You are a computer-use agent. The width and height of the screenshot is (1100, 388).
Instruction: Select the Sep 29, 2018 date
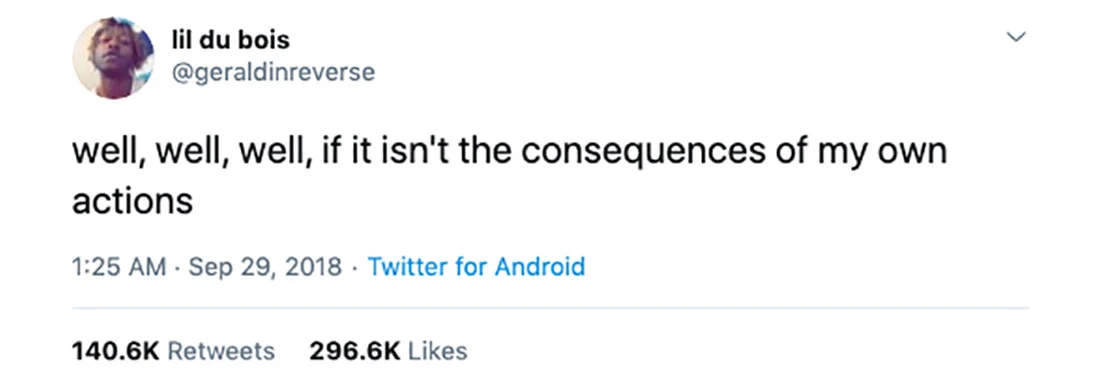click(x=266, y=267)
